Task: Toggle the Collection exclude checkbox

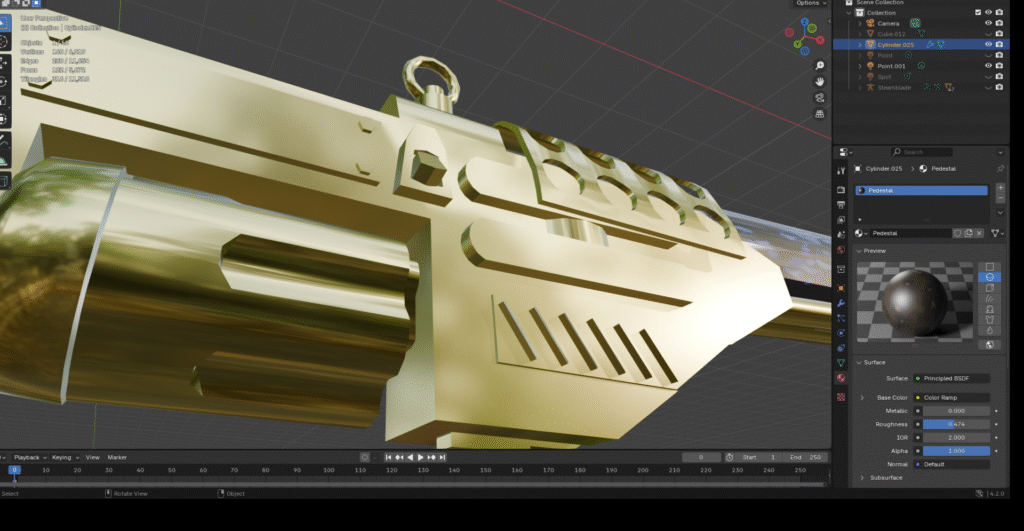Action: pyautogui.click(x=978, y=12)
